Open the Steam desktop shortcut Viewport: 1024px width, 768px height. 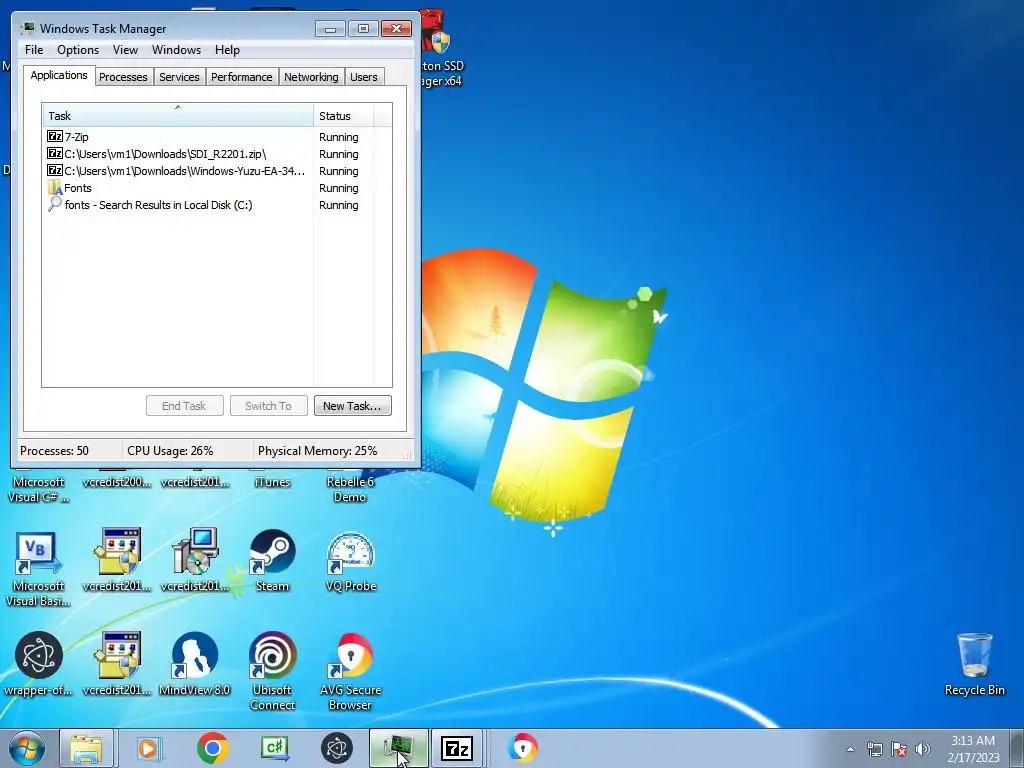[272, 560]
